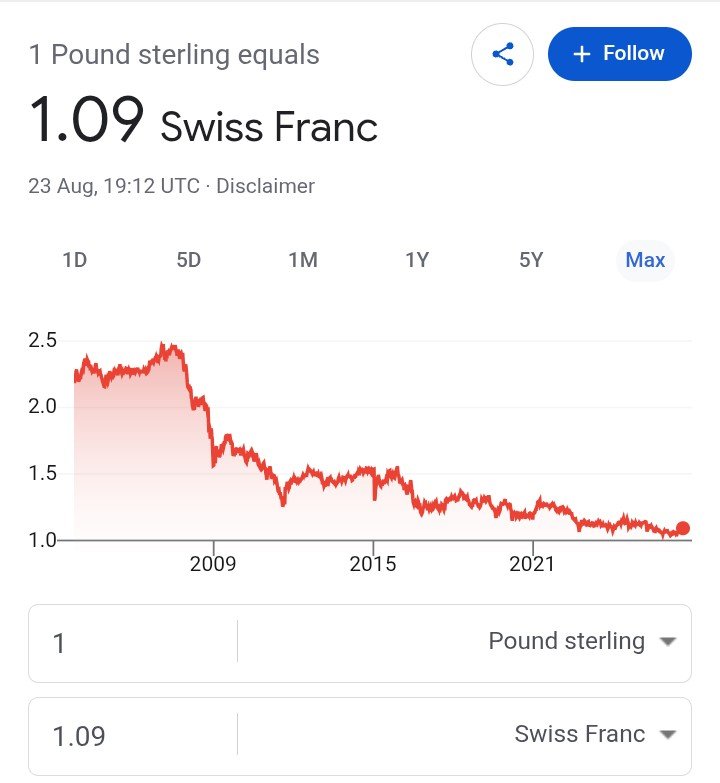Show the 1M chart range
The height and width of the screenshot is (783, 720).
coord(303,260)
